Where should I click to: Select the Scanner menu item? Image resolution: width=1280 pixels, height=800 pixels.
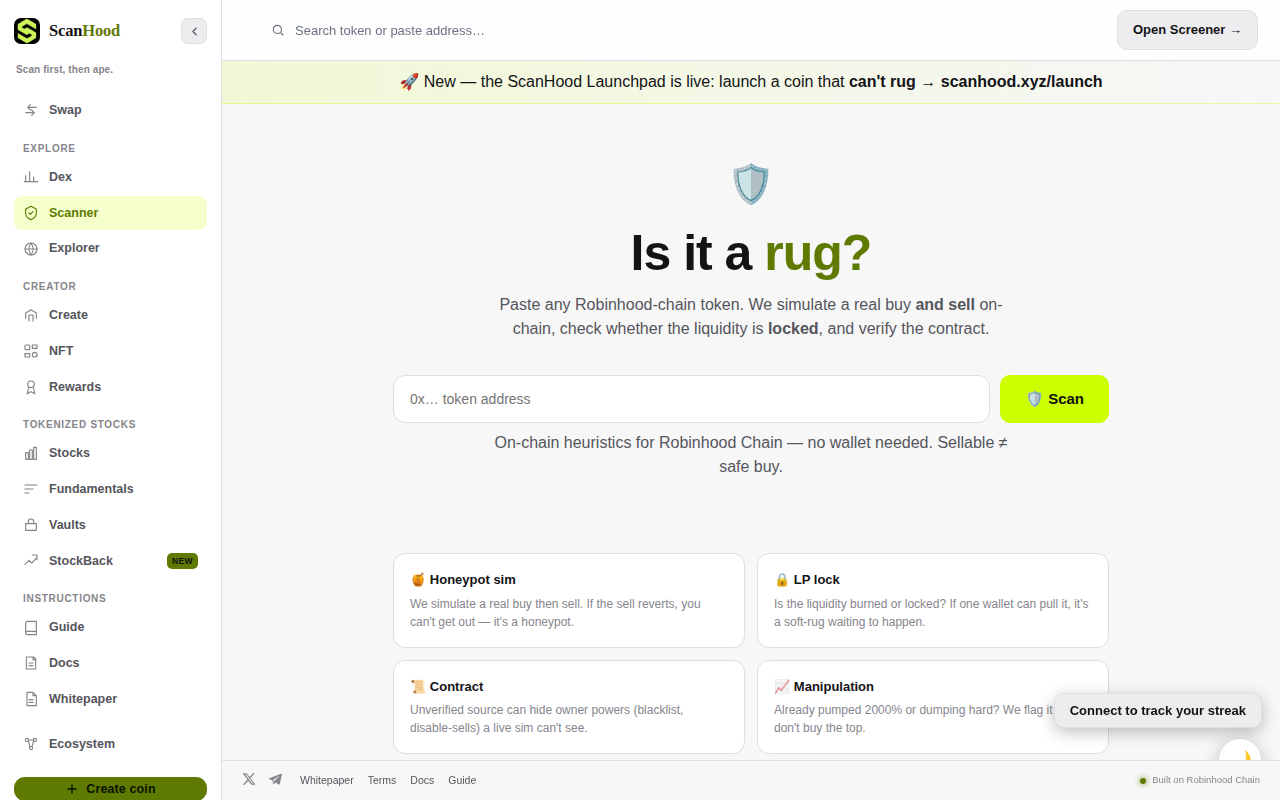click(110, 213)
